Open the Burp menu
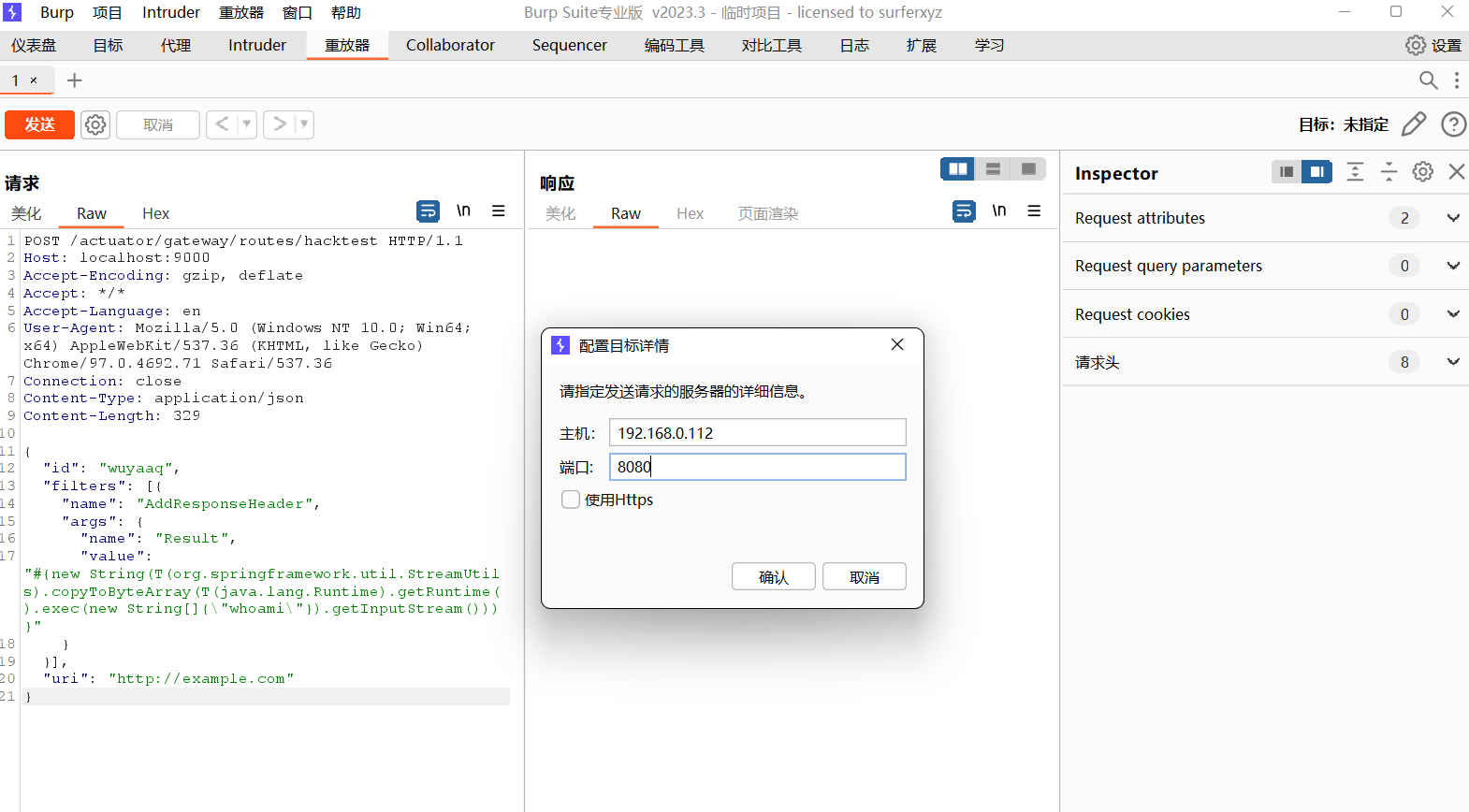Viewport: 1469px width, 812px height. pos(57,13)
